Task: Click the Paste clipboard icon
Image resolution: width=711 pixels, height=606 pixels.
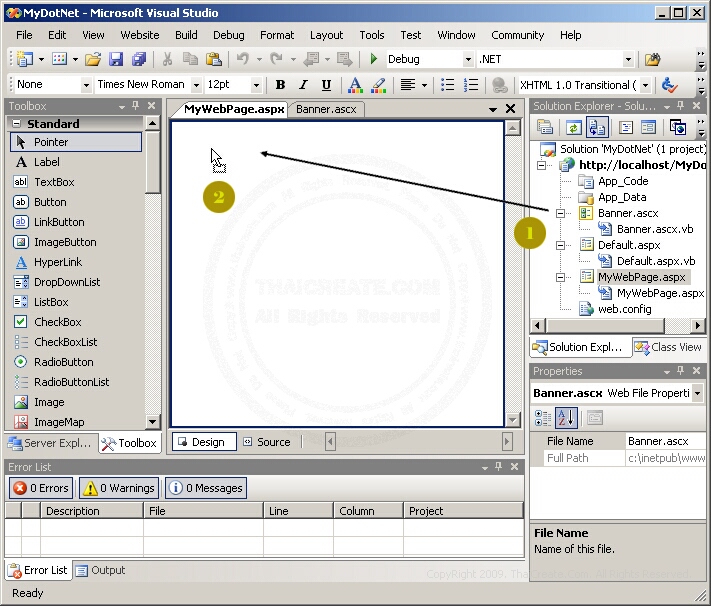Action: (x=213, y=59)
